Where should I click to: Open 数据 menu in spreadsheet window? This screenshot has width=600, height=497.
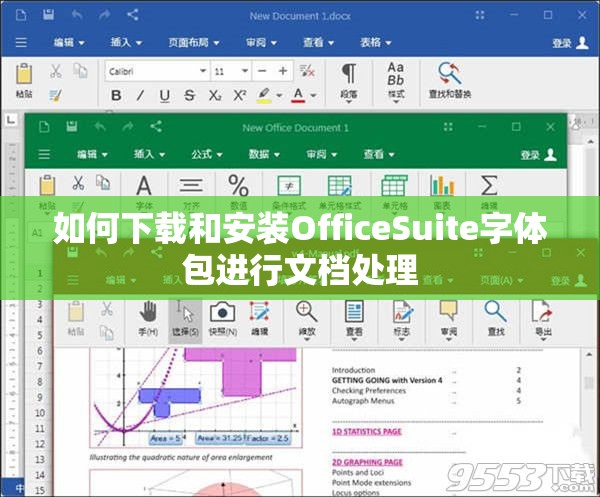(264, 154)
